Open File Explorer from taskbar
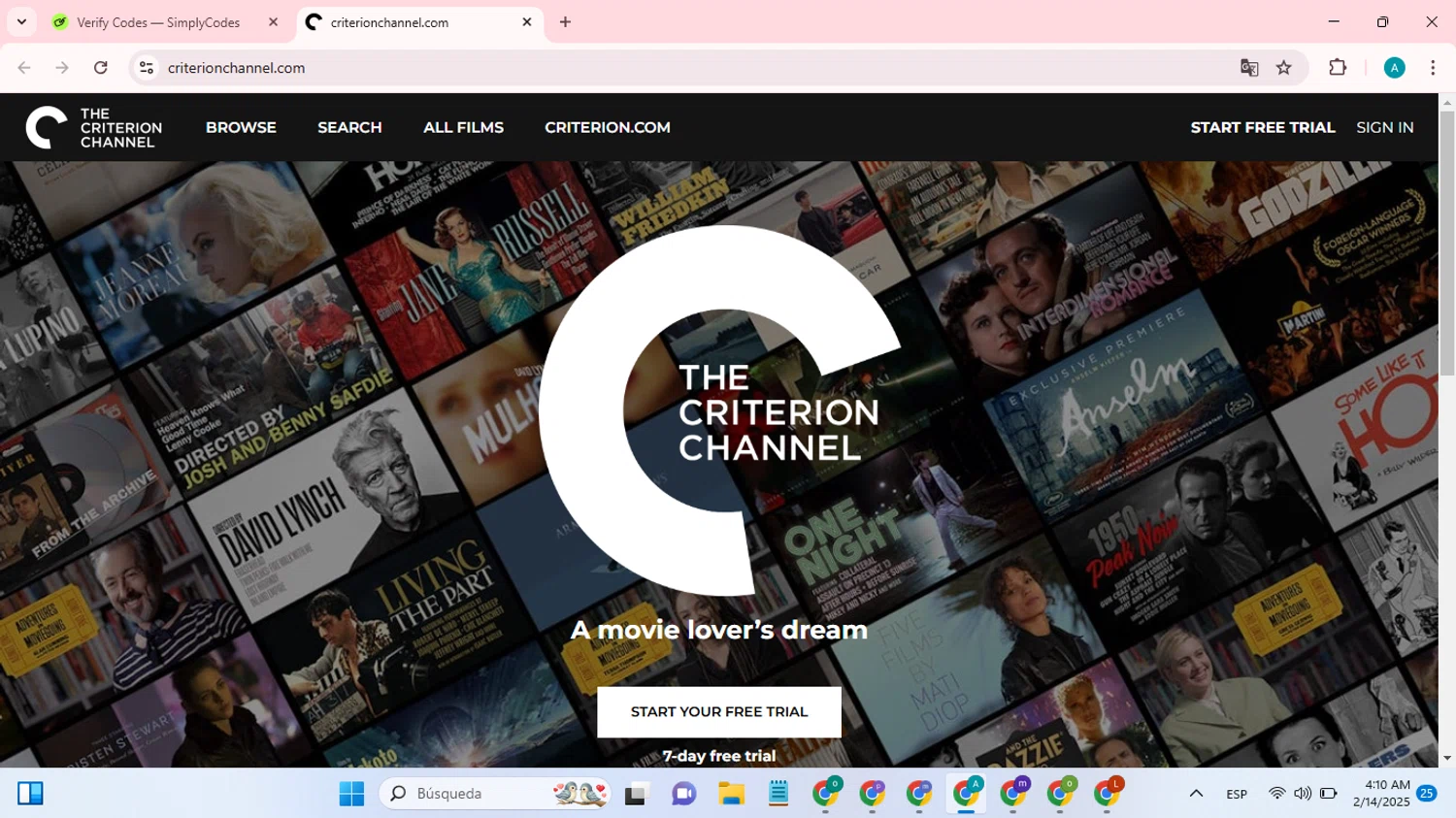The height and width of the screenshot is (818, 1456). click(731, 794)
